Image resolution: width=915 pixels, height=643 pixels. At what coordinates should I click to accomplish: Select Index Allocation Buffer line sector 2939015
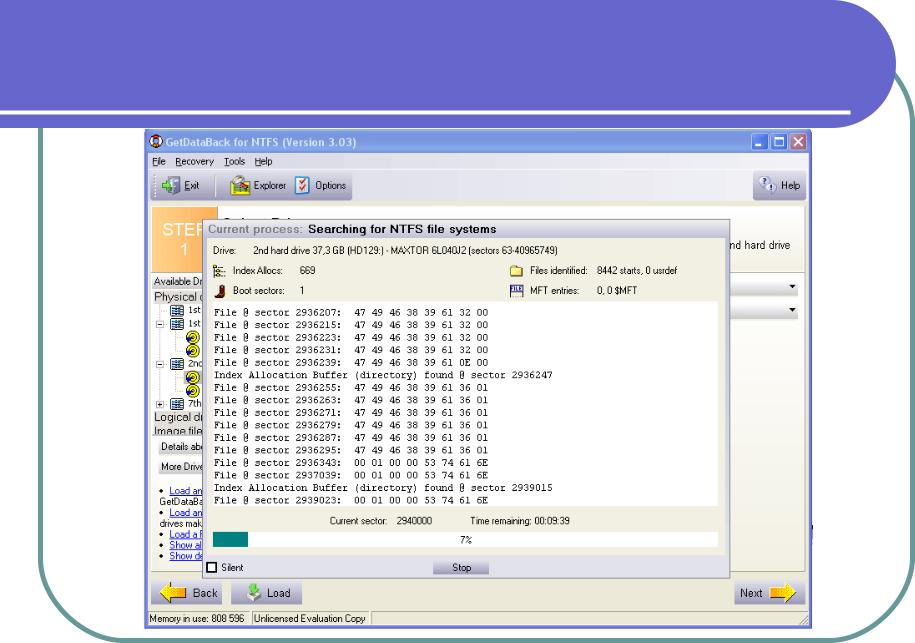point(383,488)
